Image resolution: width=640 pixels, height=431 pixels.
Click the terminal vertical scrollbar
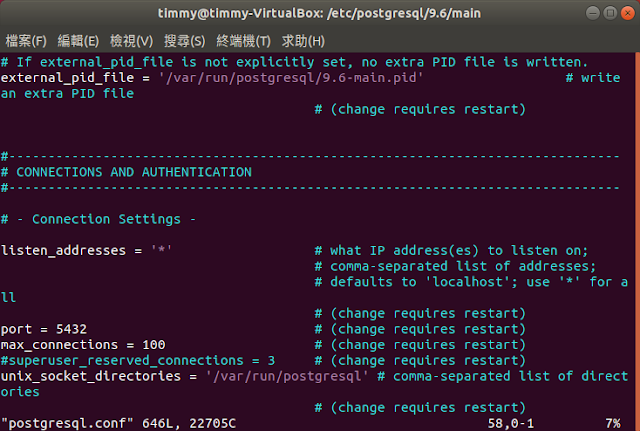coord(638,241)
